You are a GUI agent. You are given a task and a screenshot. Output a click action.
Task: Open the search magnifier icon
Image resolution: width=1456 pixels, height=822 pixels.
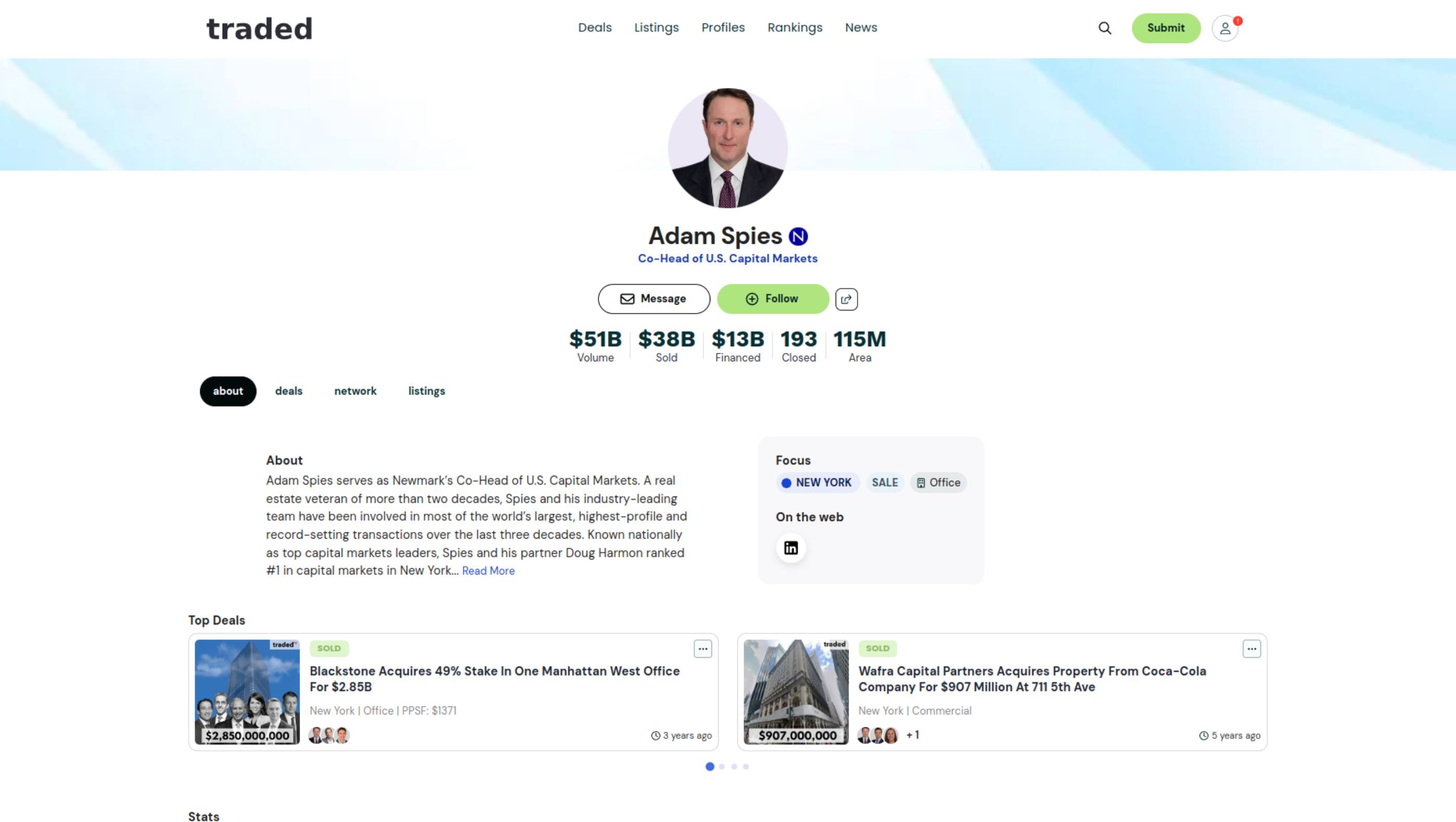1104,28
